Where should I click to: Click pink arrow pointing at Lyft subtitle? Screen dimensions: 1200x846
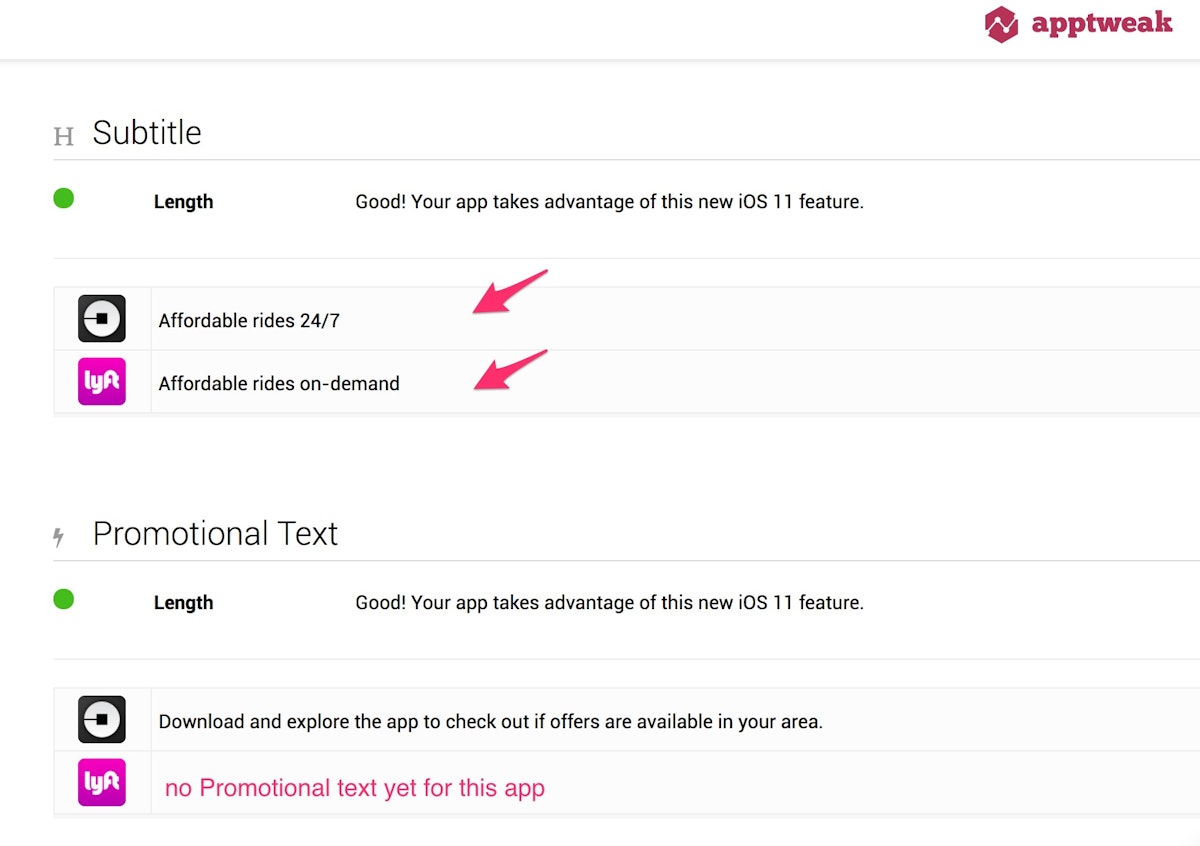(x=509, y=370)
